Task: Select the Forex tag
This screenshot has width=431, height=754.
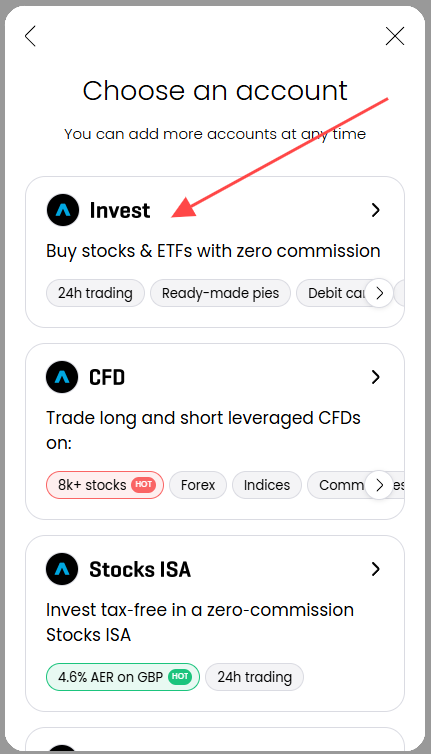Action: click(x=198, y=485)
